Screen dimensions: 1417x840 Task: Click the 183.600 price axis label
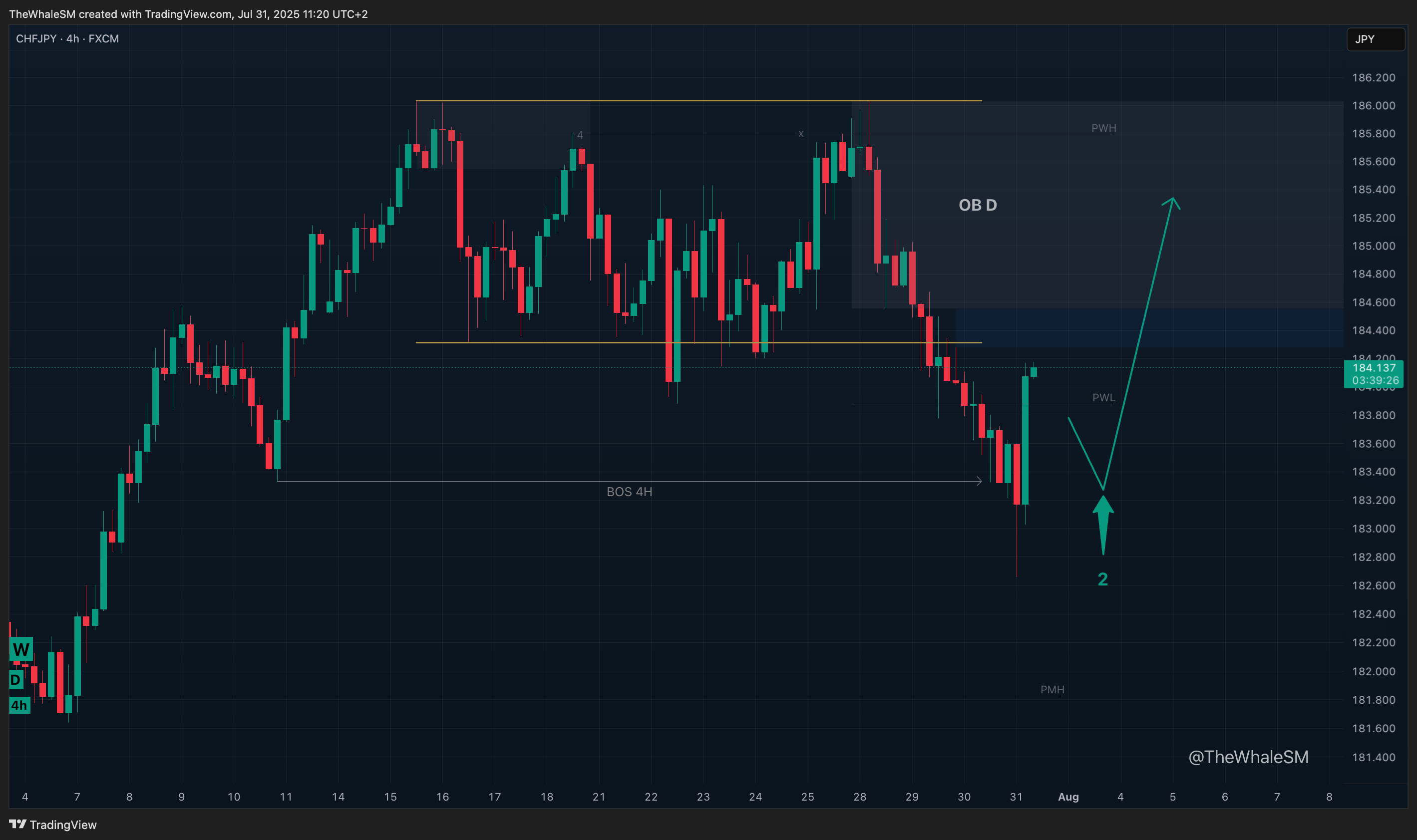(1374, 443)
